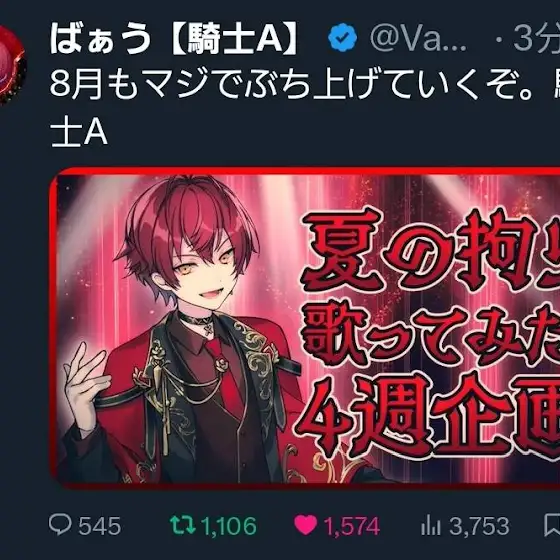Image resolution: width=560 pixels, height=560 pixels.
Task: Open the red-haired character illustration
Action: [179, 329]
